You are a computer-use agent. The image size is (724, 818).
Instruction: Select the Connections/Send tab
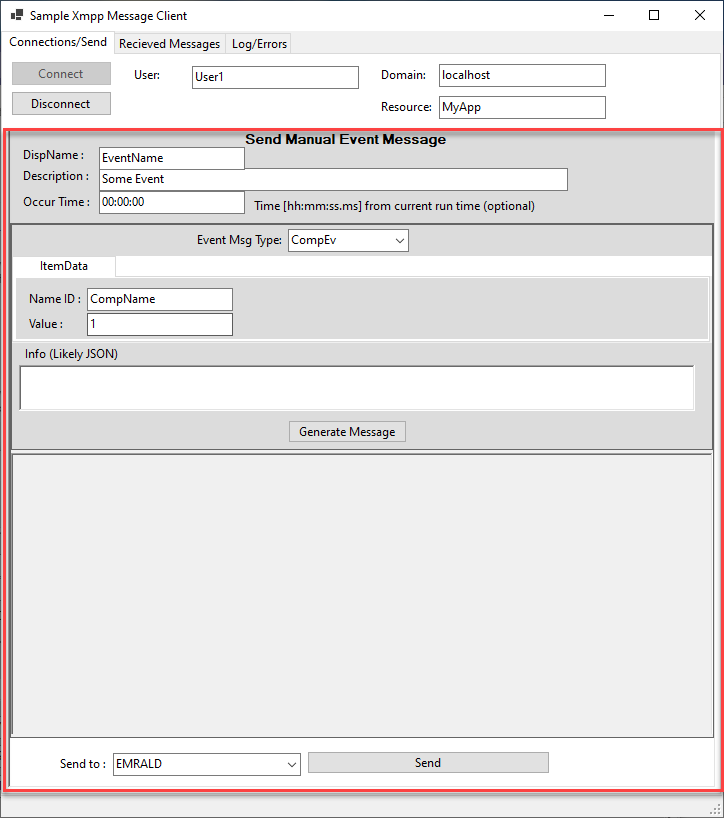pyautogui.click(x=58, y=43)
